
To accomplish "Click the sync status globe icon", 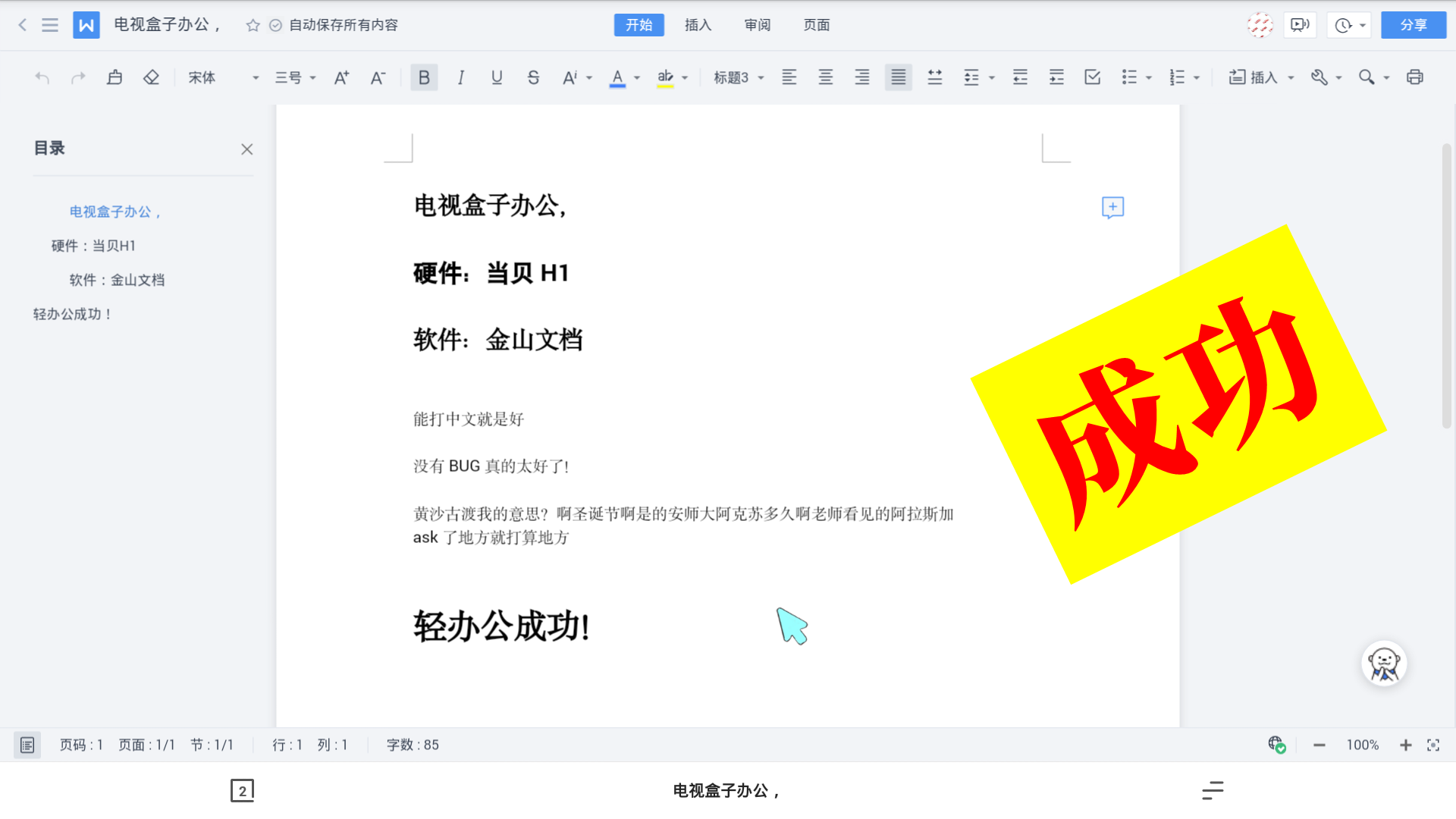I will [x=1277, y=745].
